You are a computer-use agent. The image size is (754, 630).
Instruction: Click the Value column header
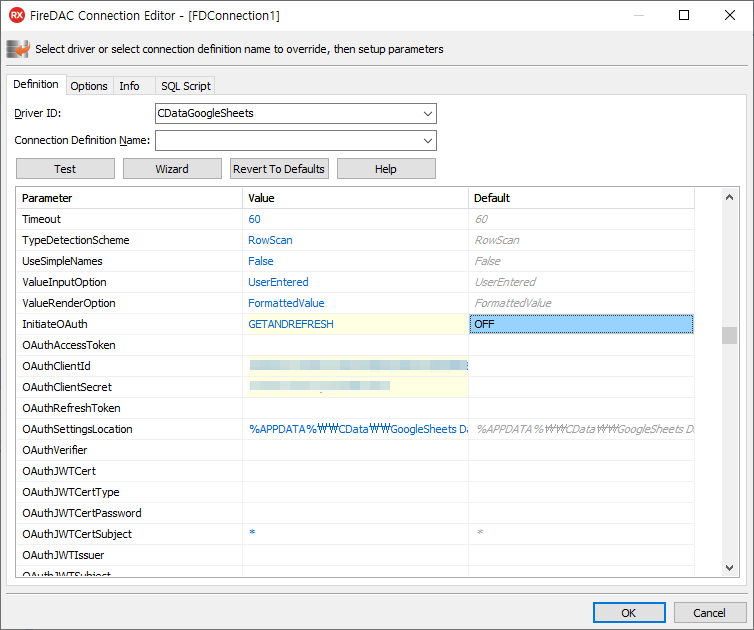(356, 198)
